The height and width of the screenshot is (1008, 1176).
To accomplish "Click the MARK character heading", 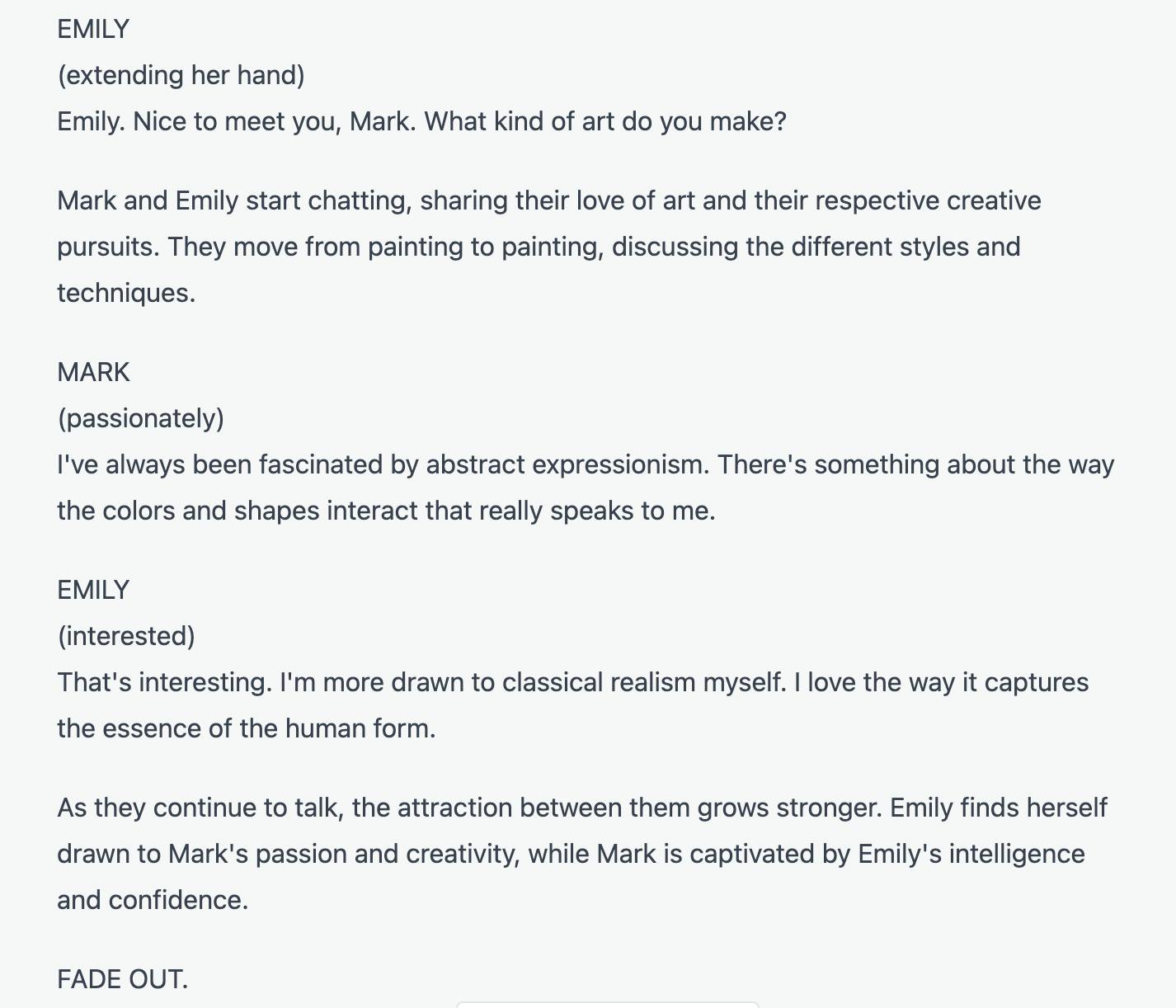I will coord(93,372).
